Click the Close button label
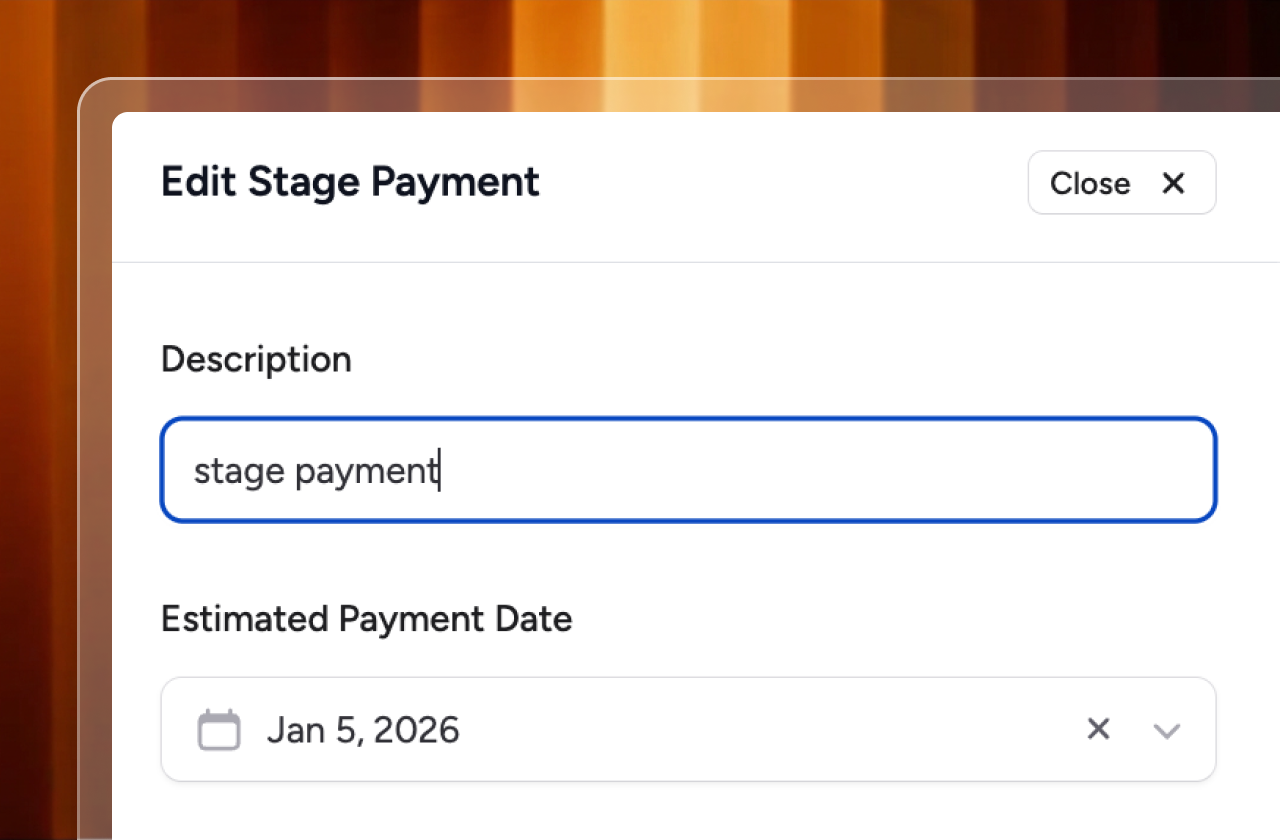This screenshot has width=1280, height=840. click(x=1090, y=183)
